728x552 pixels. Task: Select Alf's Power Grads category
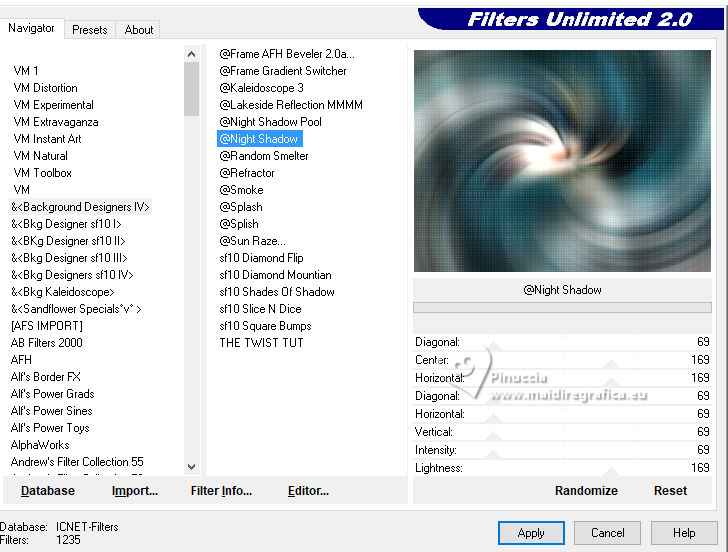point(52,394)
